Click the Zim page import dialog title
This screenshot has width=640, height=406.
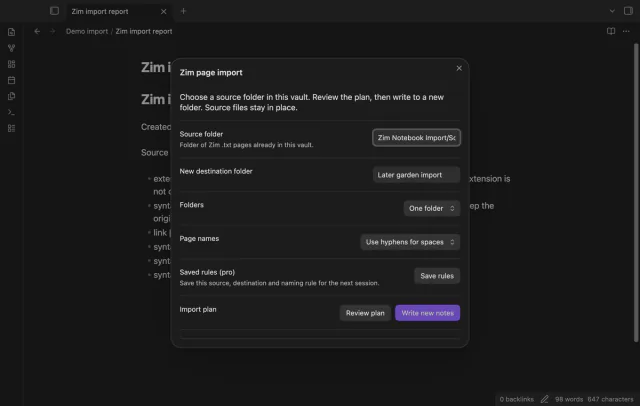click(211, 72)
